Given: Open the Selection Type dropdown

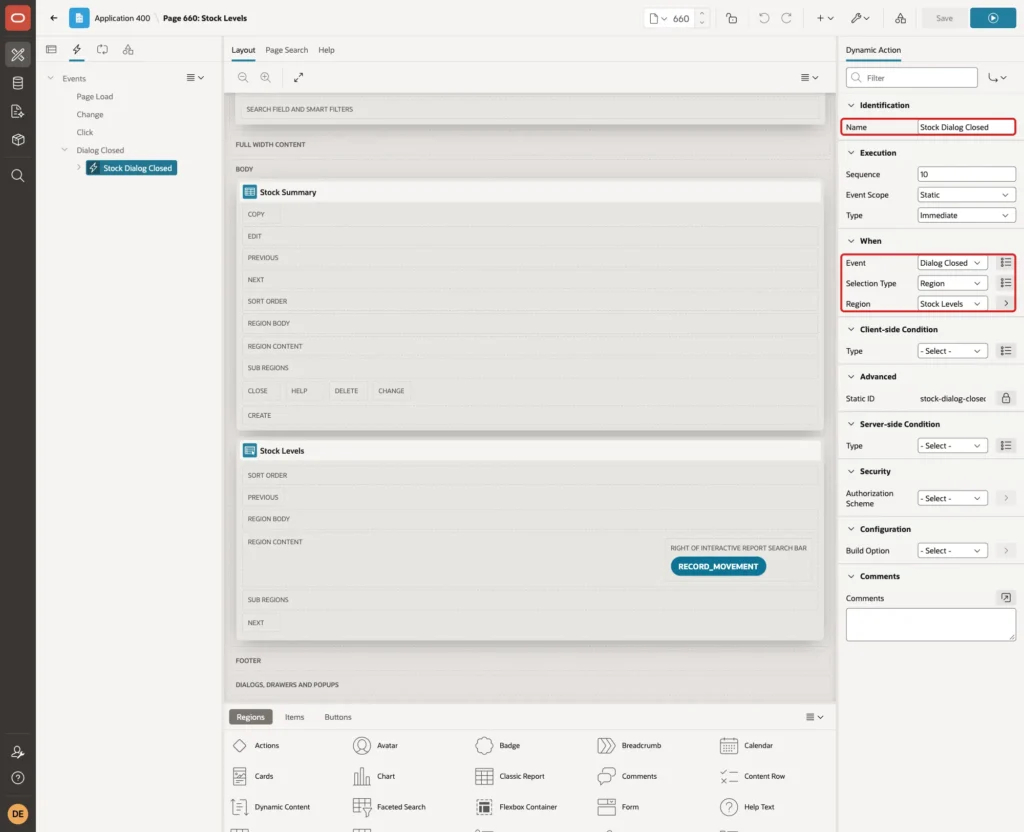Looking at the screenshot, I should 952,283.
